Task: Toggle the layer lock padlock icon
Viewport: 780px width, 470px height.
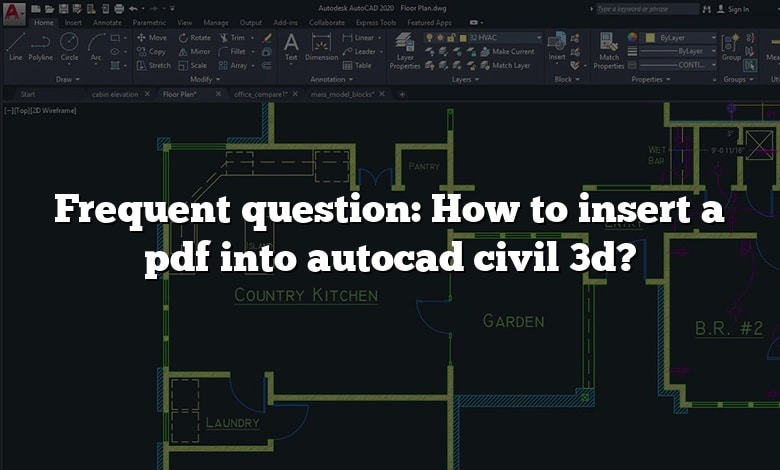Action: 452,37
